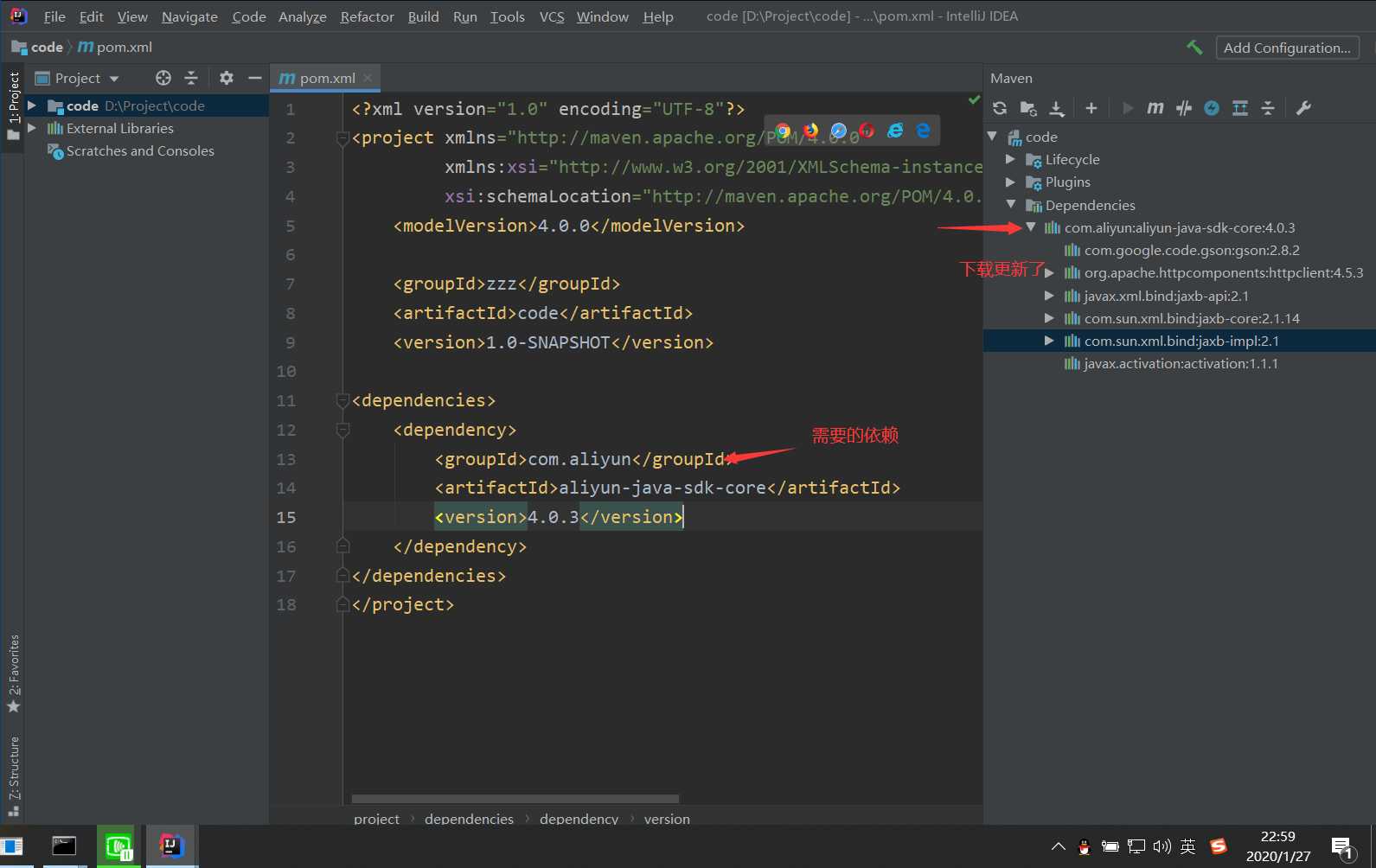This screenshot has height=868, width=1376.
Task: Open pom.xml in Internet Explorer icon
Action: 895,131
